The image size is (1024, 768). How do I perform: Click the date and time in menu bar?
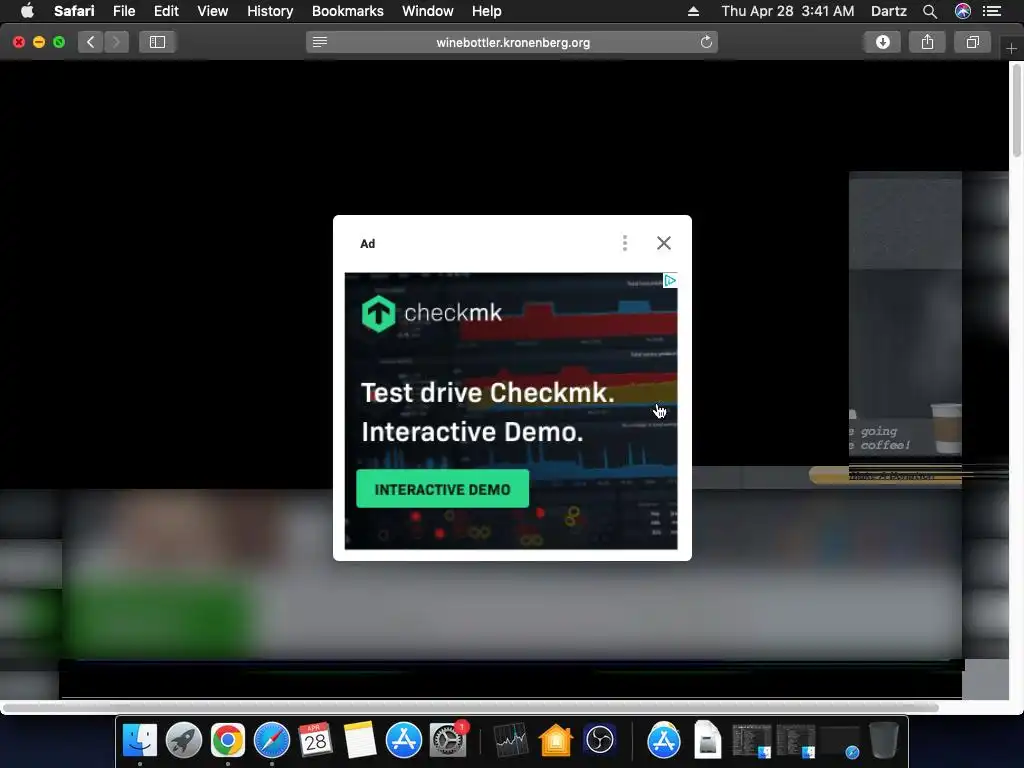pyautogui.click(x=788, y=11)
